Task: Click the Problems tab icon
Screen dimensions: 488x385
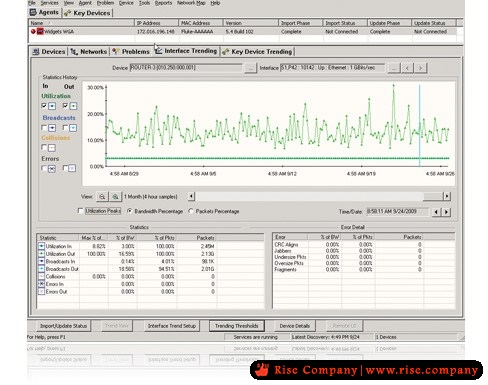Action: point(116,51)
